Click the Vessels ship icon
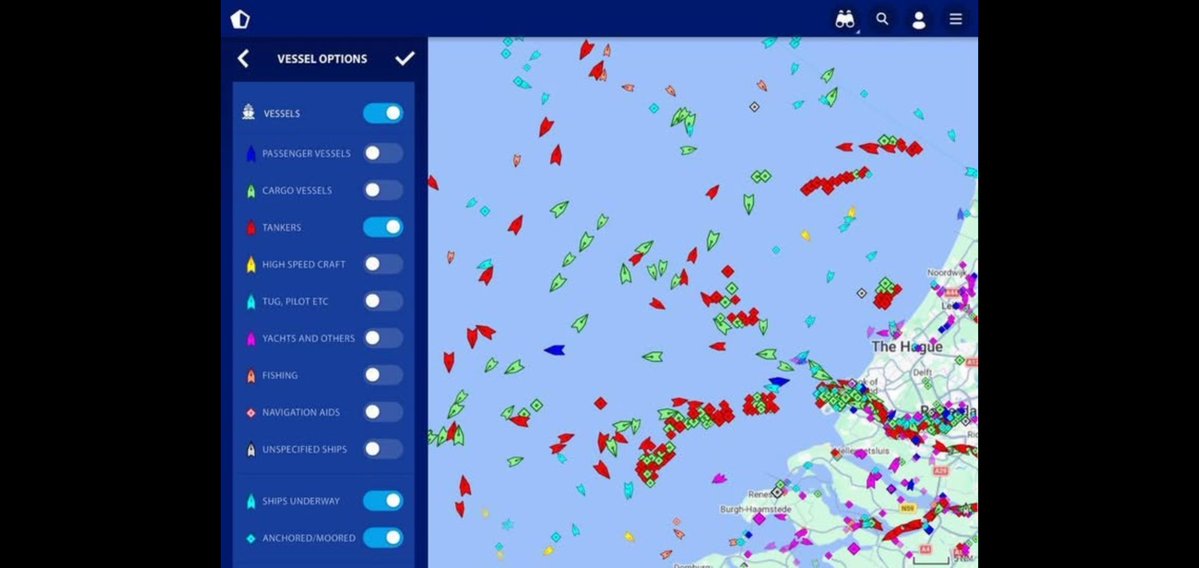The image size is (1199, 568). pos(249,113)
